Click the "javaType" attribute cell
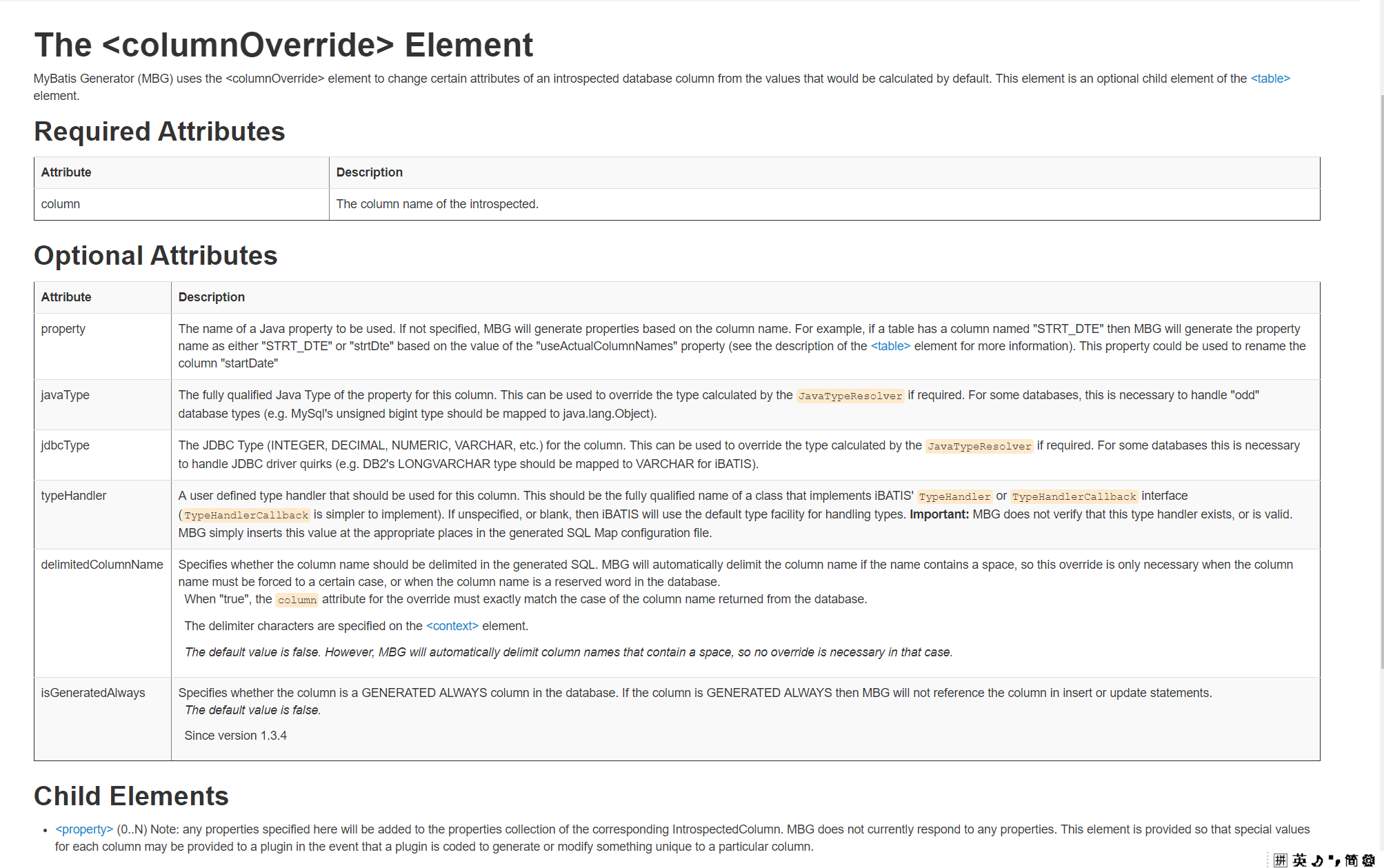Viewport: 1384px width, 868px height. tap(103, 405)
